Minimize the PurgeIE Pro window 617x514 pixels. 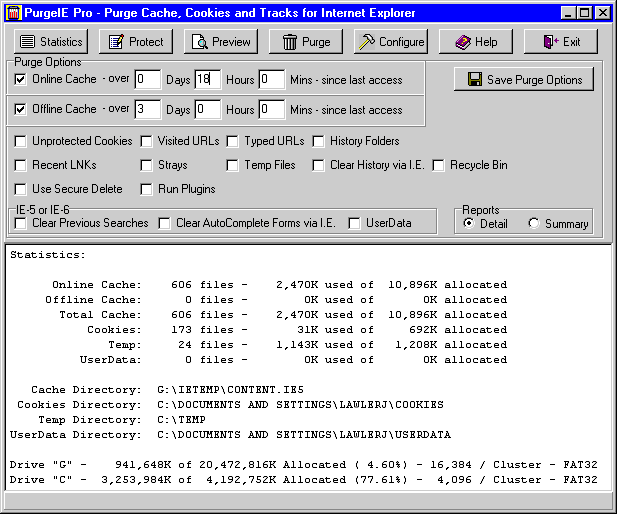pos(567,13)
